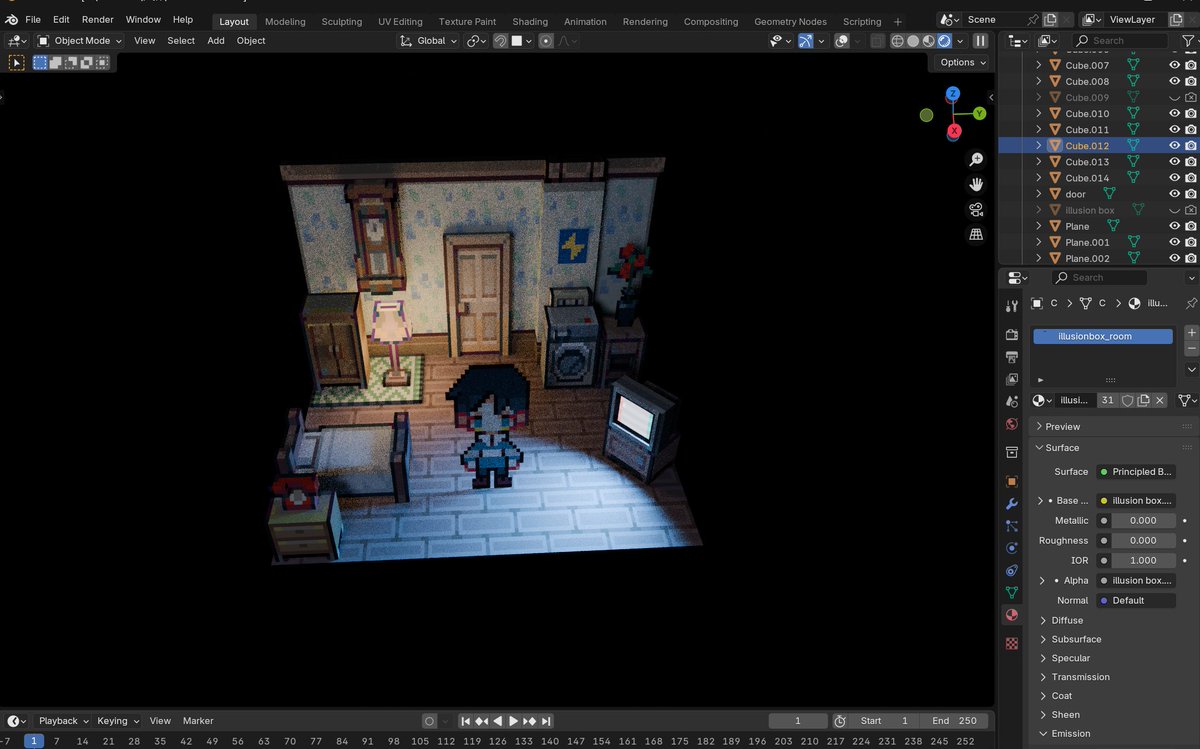Hide Cube.013 in the outliner

(x=1174, y=161)
